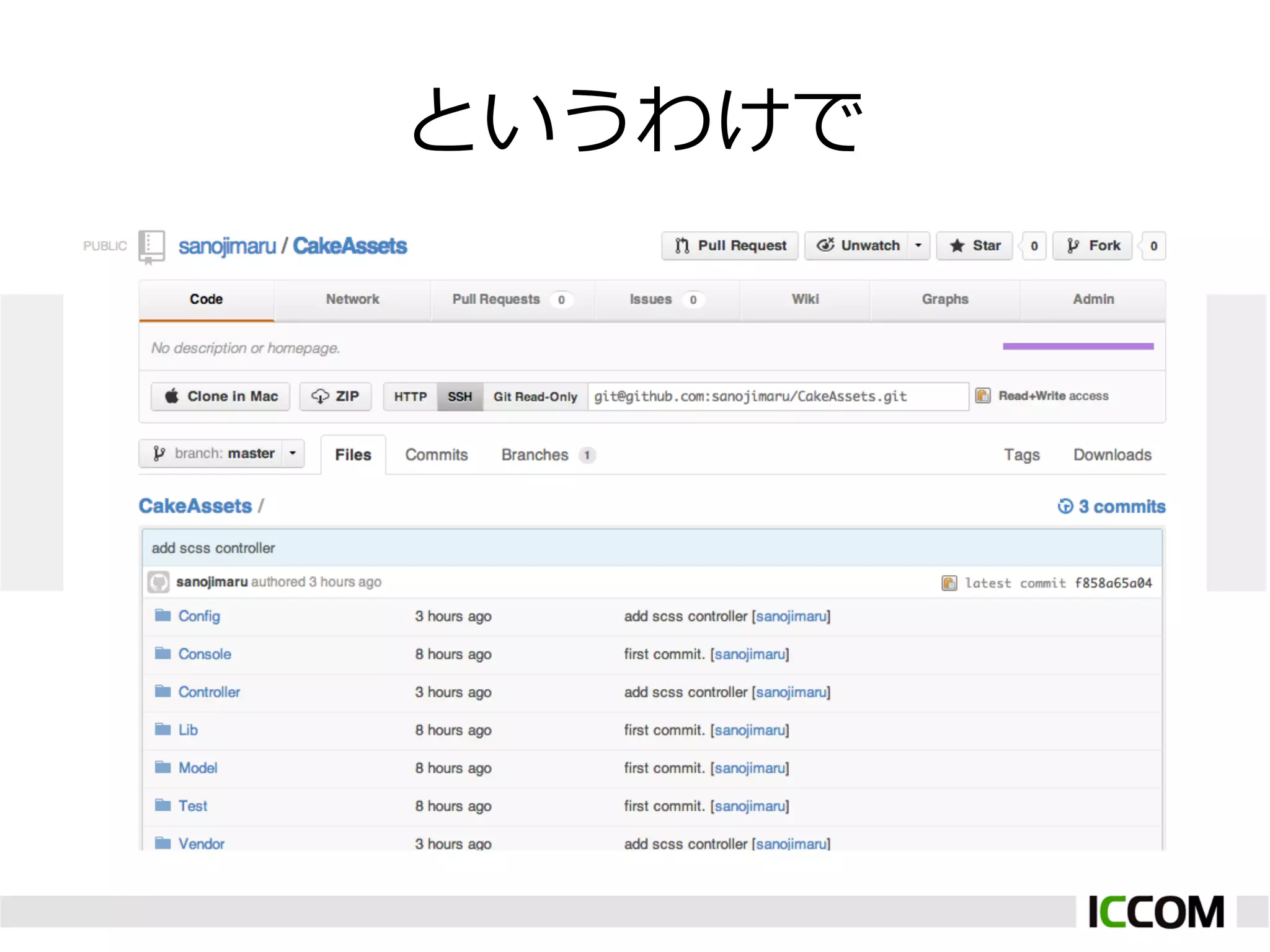Open the Model folder

tap(198, 768)
